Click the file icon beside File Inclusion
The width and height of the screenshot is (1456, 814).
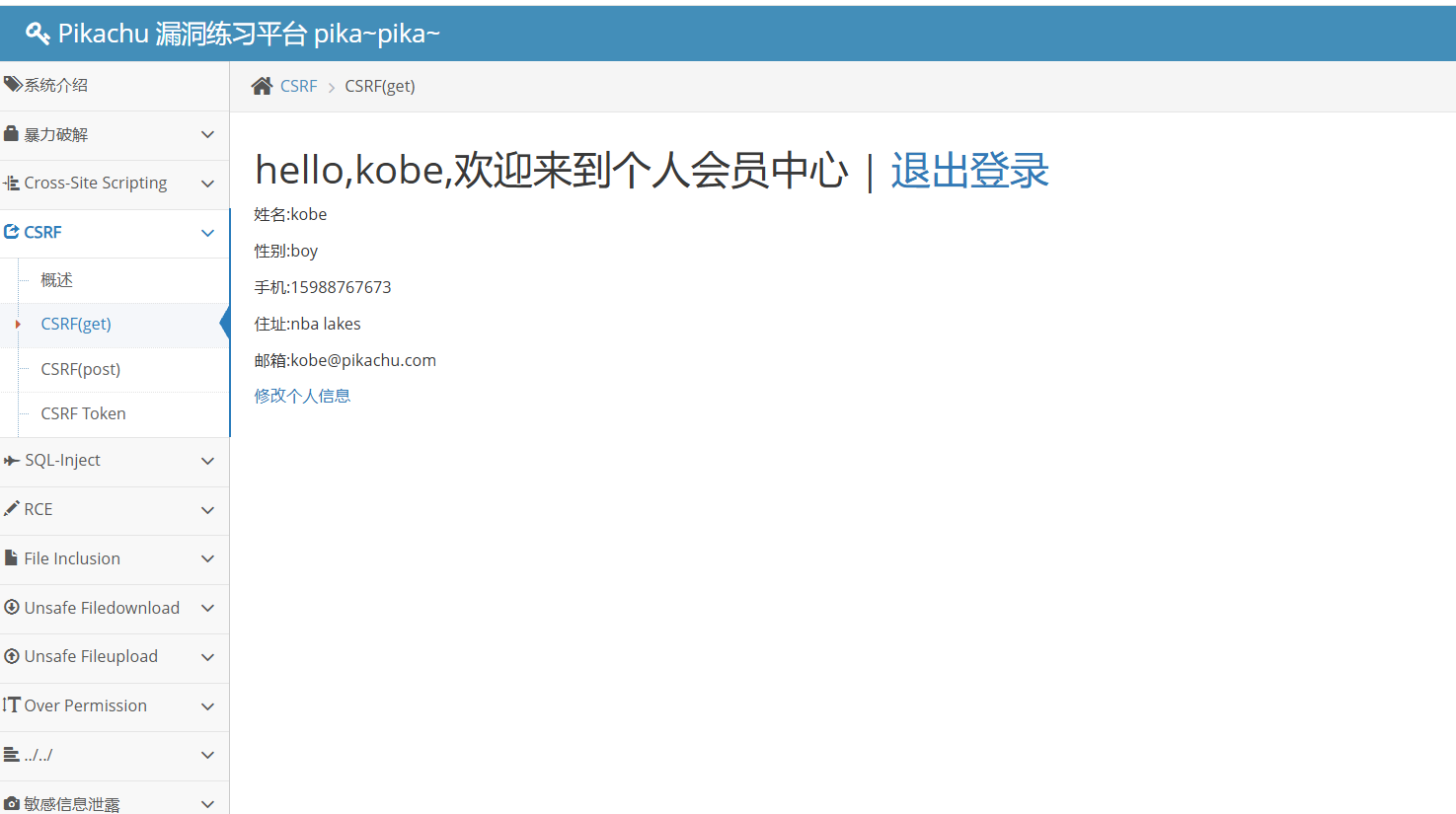[x=11, y=557]
